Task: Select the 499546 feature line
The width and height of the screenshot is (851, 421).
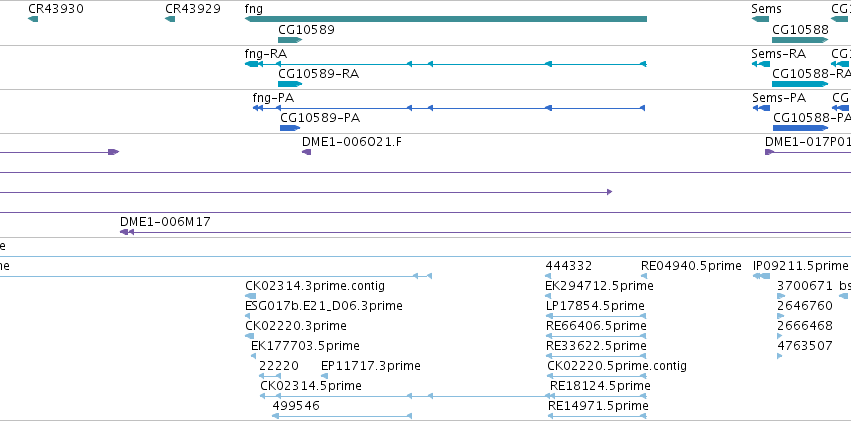Action: pyautogui.click(x=342, y=416)
